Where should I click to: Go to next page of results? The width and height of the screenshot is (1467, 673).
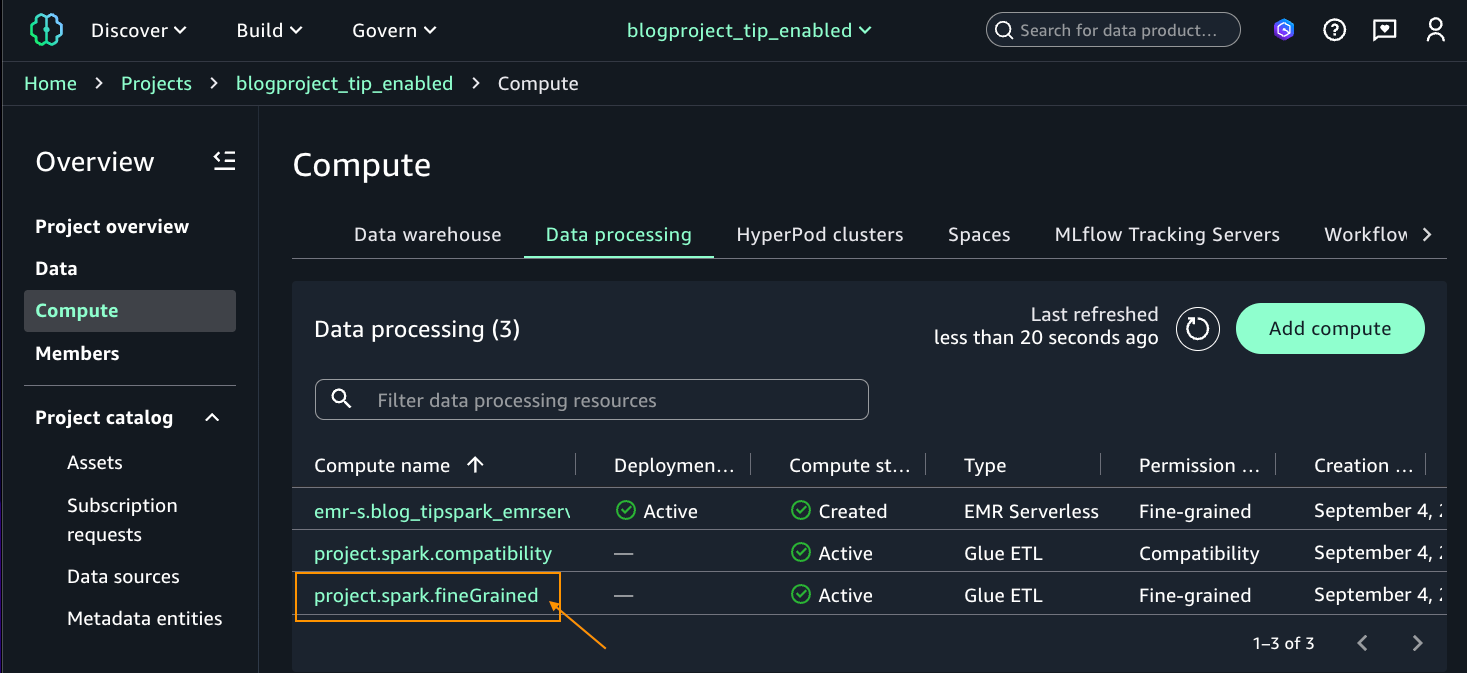point(1416,643)
